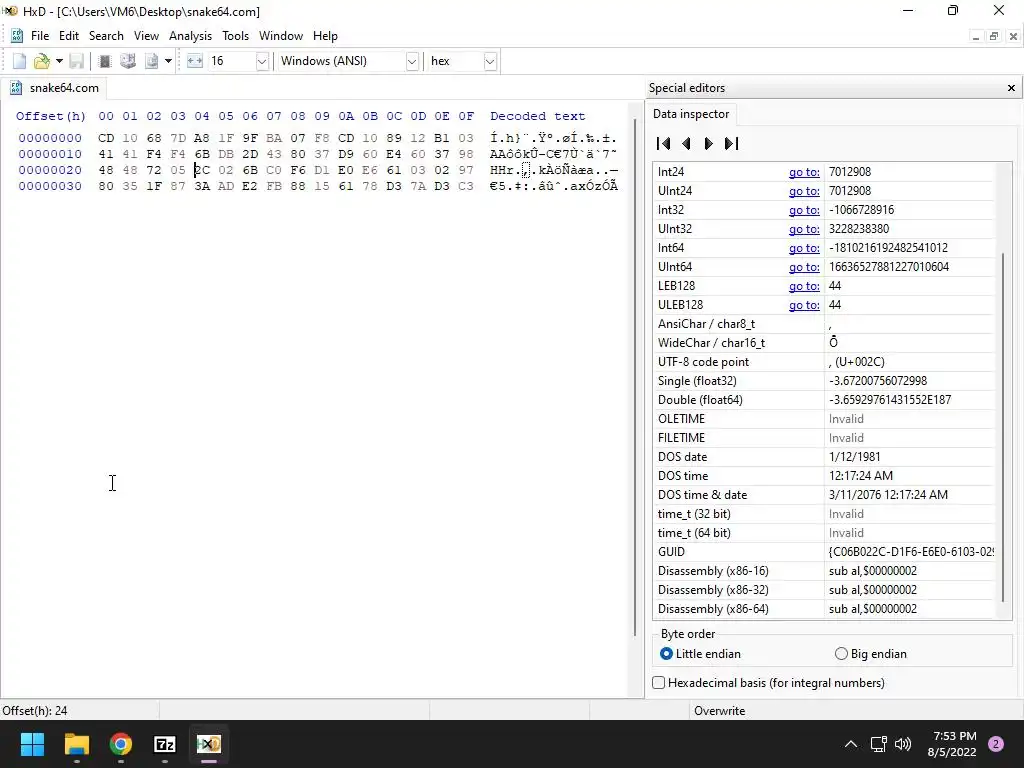Open the Windows (ANSI) encoding dropdown
Image resolution: width=1024 pixels, height=768 pixels.
pos(411,61)
